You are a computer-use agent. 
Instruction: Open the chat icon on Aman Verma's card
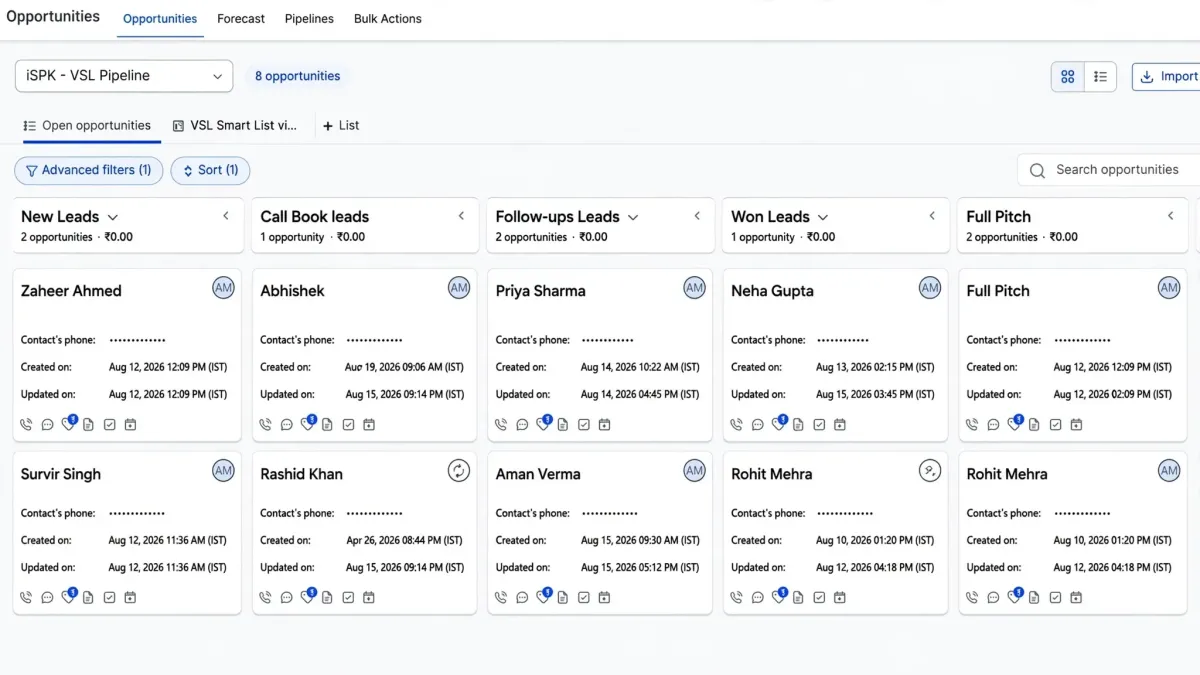(x=522, y=598)
